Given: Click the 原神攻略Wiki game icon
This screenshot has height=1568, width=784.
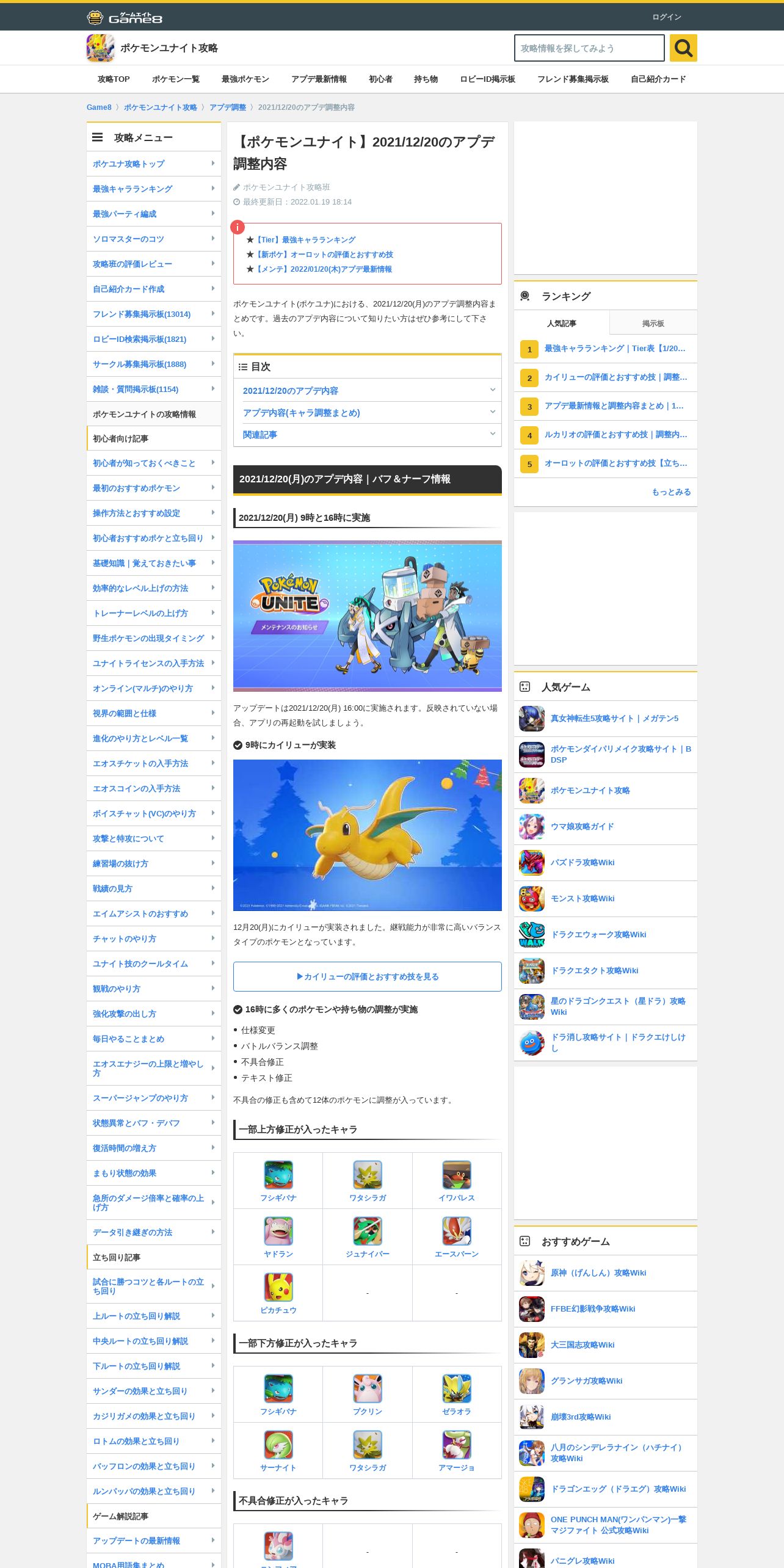Looking at the screenshot, I should [x=532, y=1273].
